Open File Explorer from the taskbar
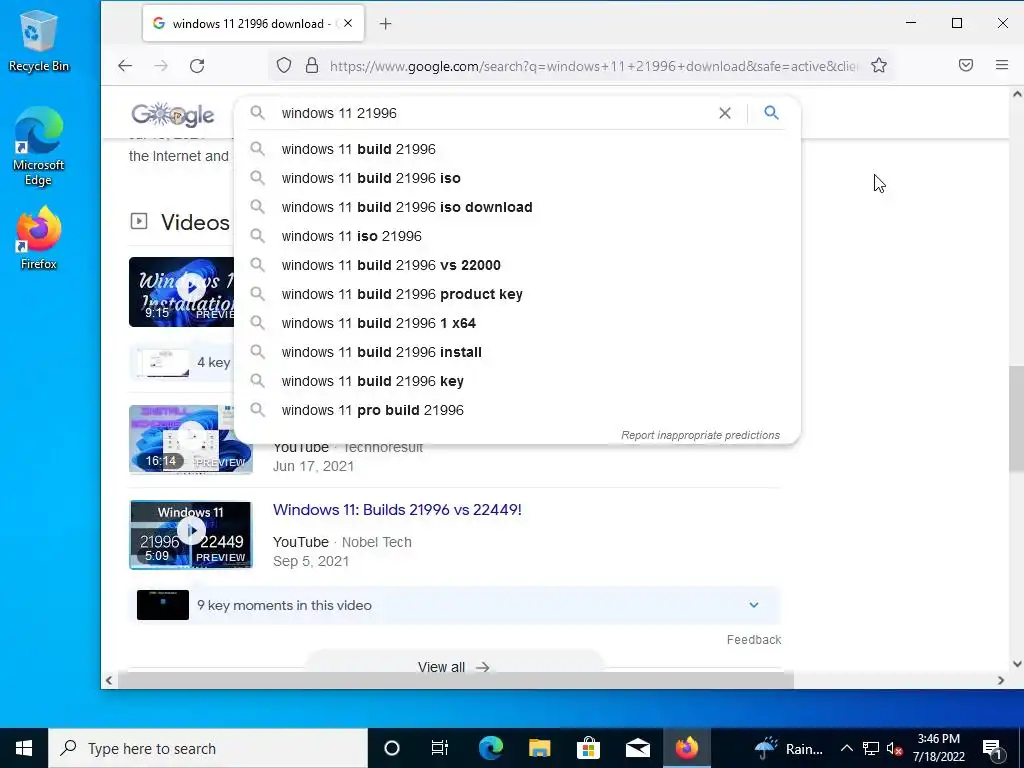 [x=539, y=748]
